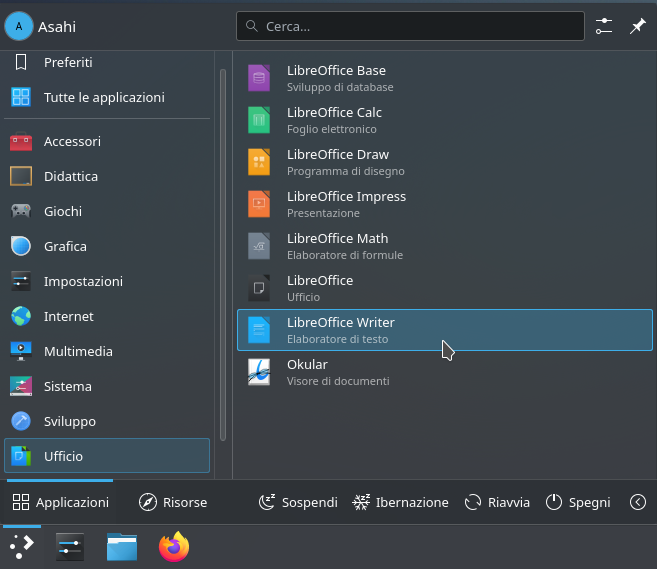Click the category list scrollbar

click(223, 250)
